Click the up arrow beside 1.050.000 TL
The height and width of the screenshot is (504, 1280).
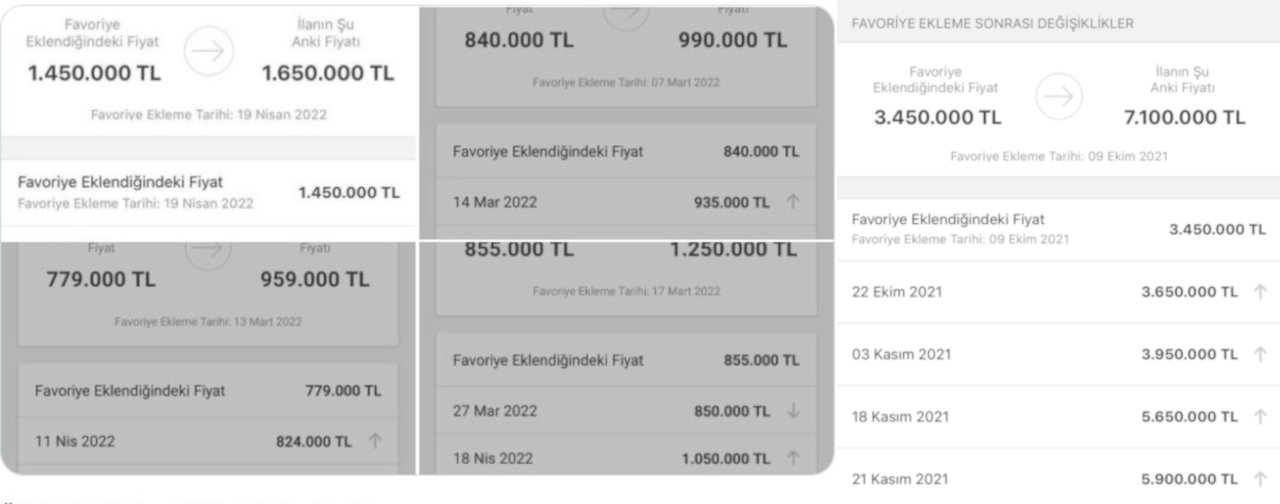pyautogui.click(x=793, y=458)
